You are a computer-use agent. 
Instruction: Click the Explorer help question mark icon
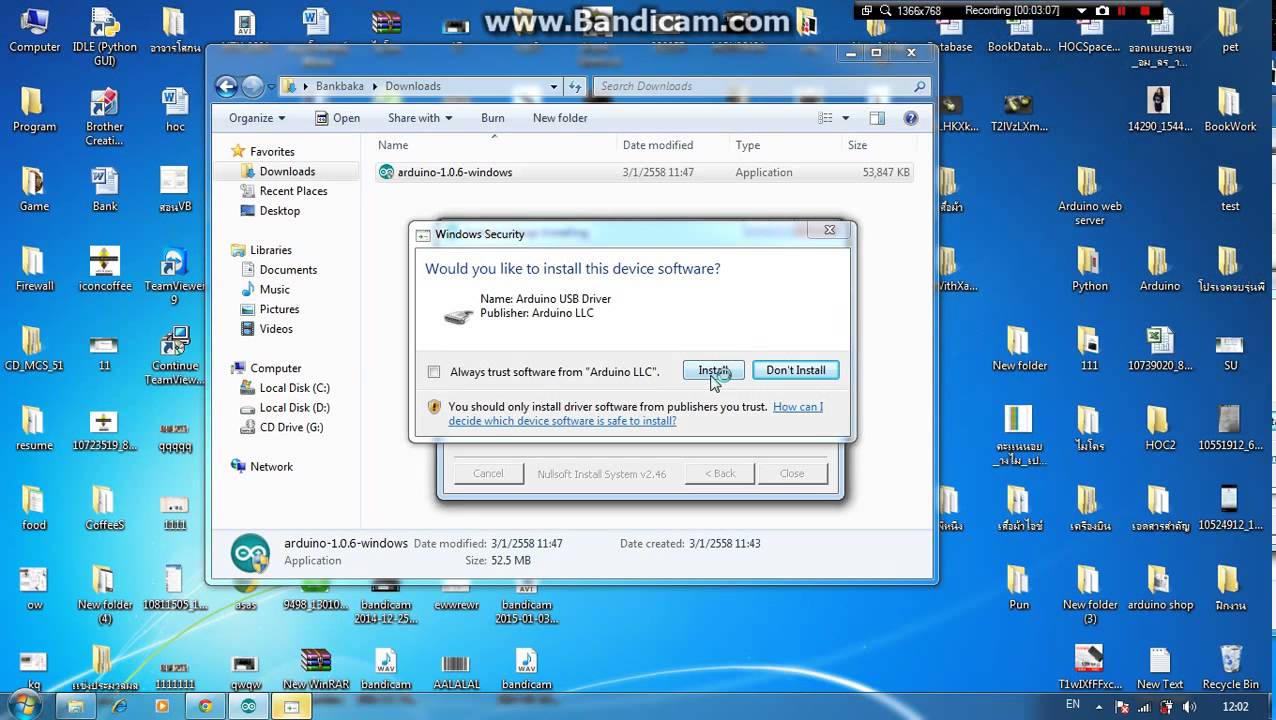[911, 118]
